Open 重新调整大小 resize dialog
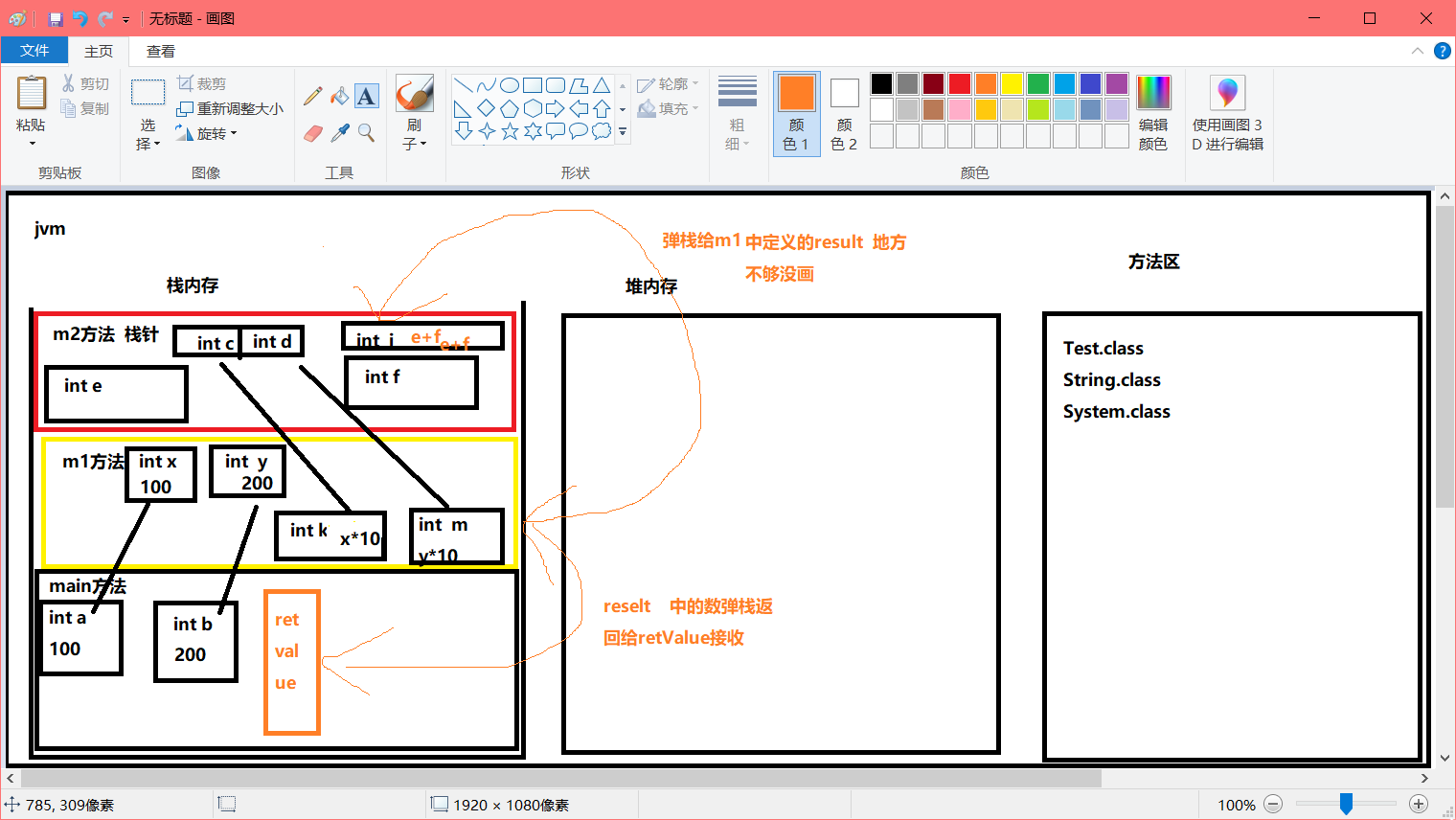The height and width of the screenshot is (820, 1456). click(230, 108)
